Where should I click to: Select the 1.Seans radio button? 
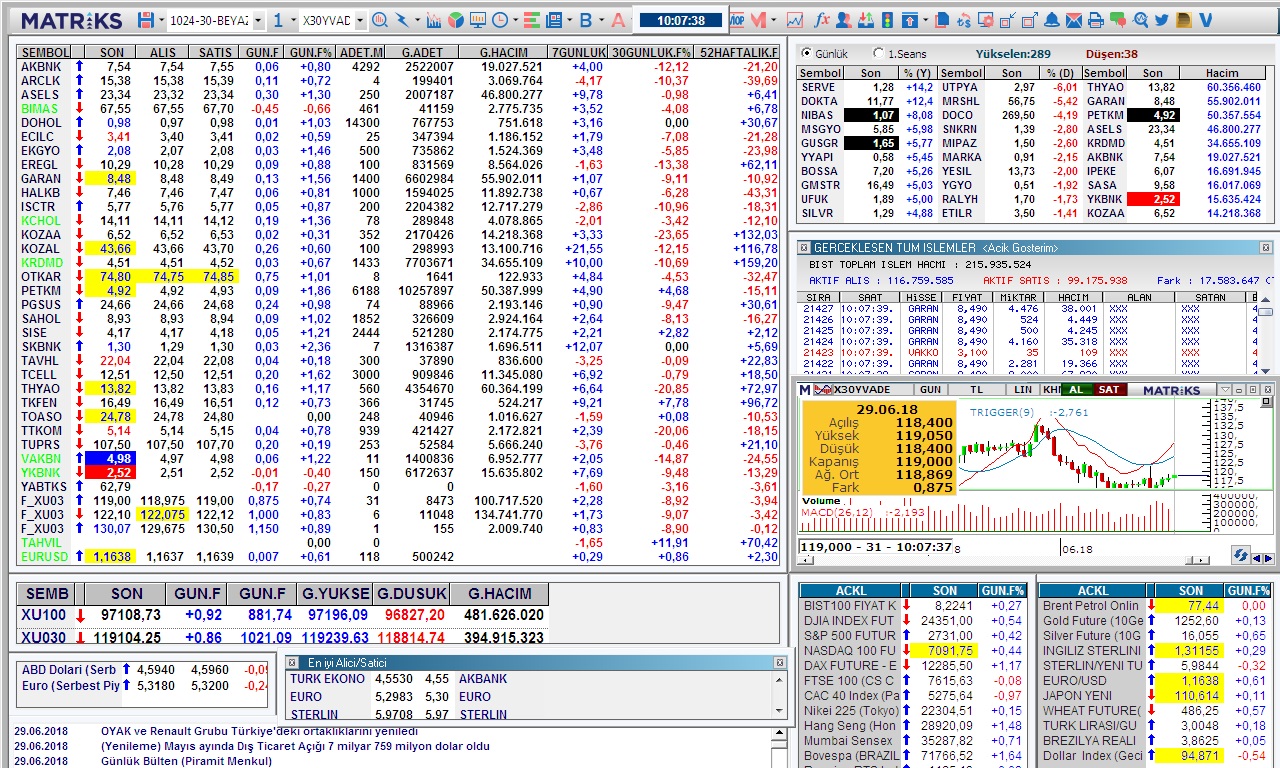pos(879,53)
